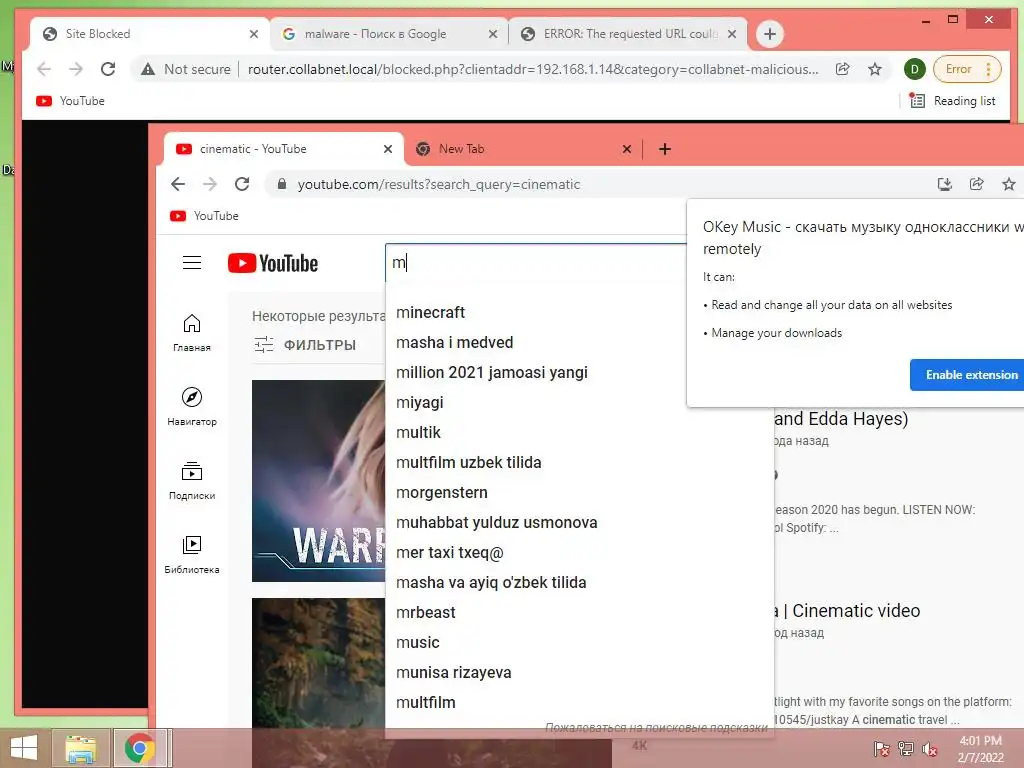Switch to the New Tab tab
This screenshot has width=1024, height=768.
522,149
